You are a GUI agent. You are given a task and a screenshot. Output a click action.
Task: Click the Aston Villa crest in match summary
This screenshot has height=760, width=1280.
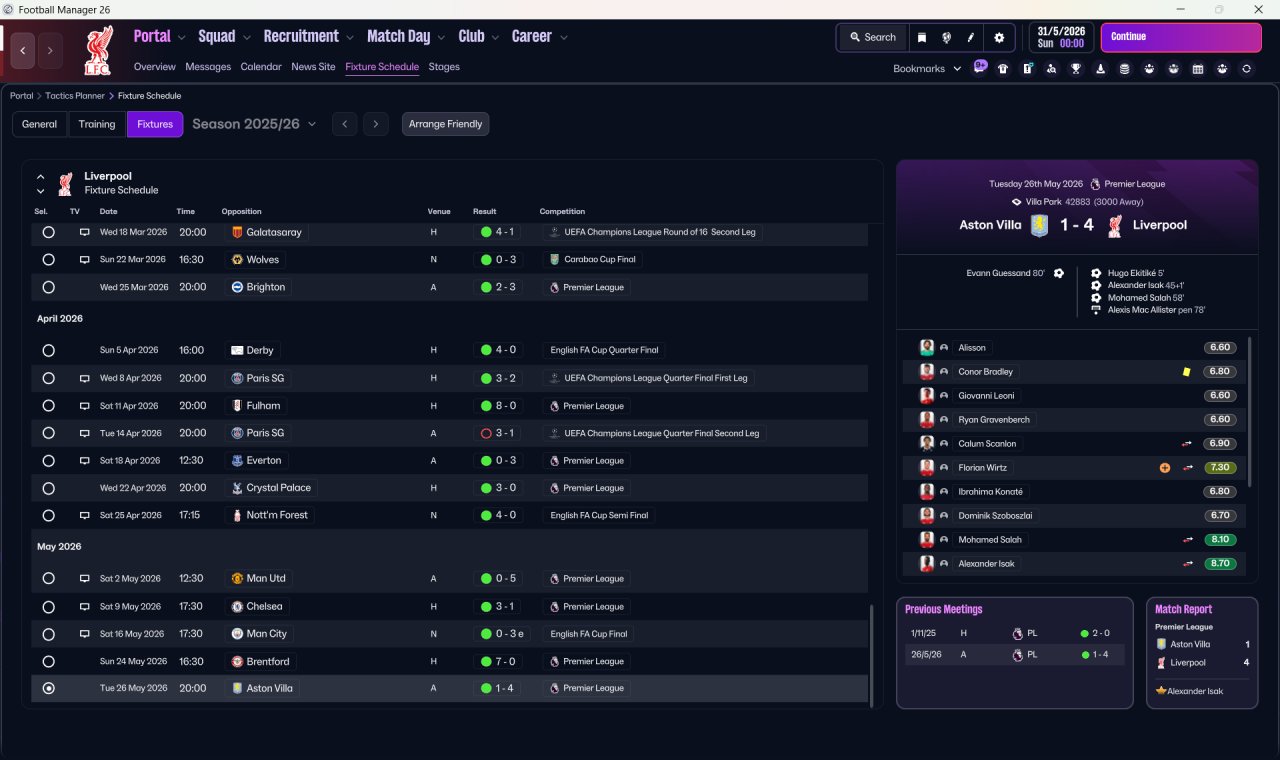(x=1040, y=225)
